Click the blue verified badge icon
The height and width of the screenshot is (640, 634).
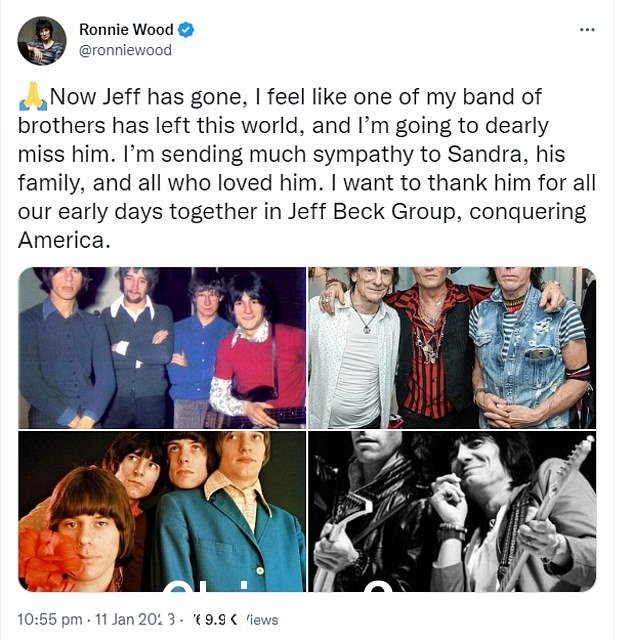pos(186,29)
